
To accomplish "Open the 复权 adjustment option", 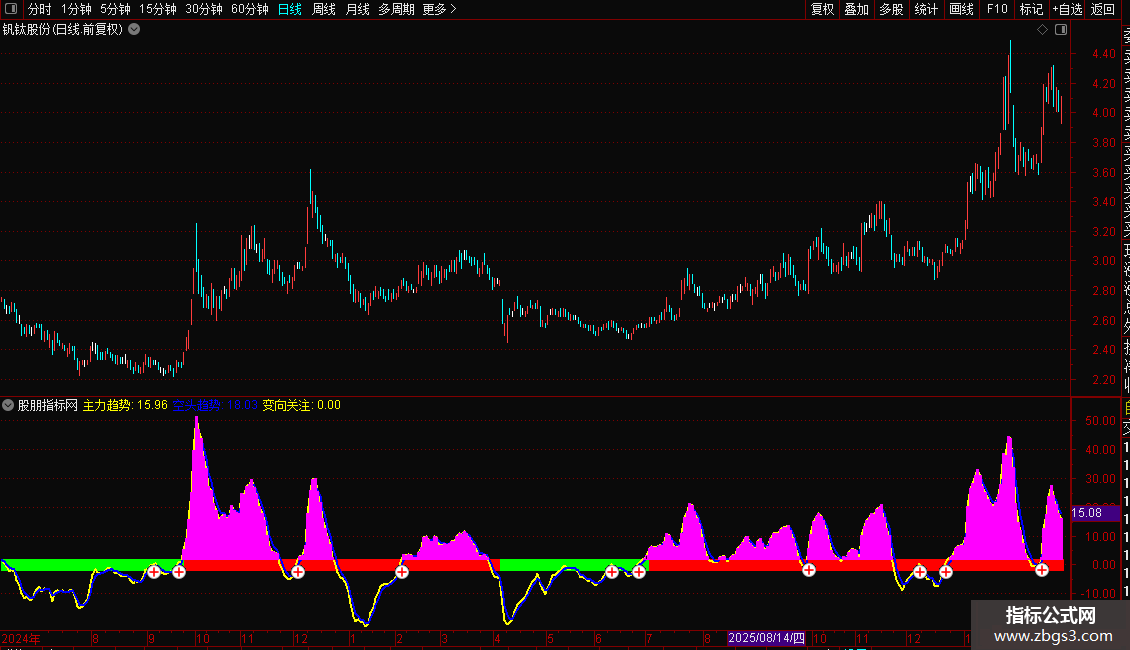I will (822, 9).
